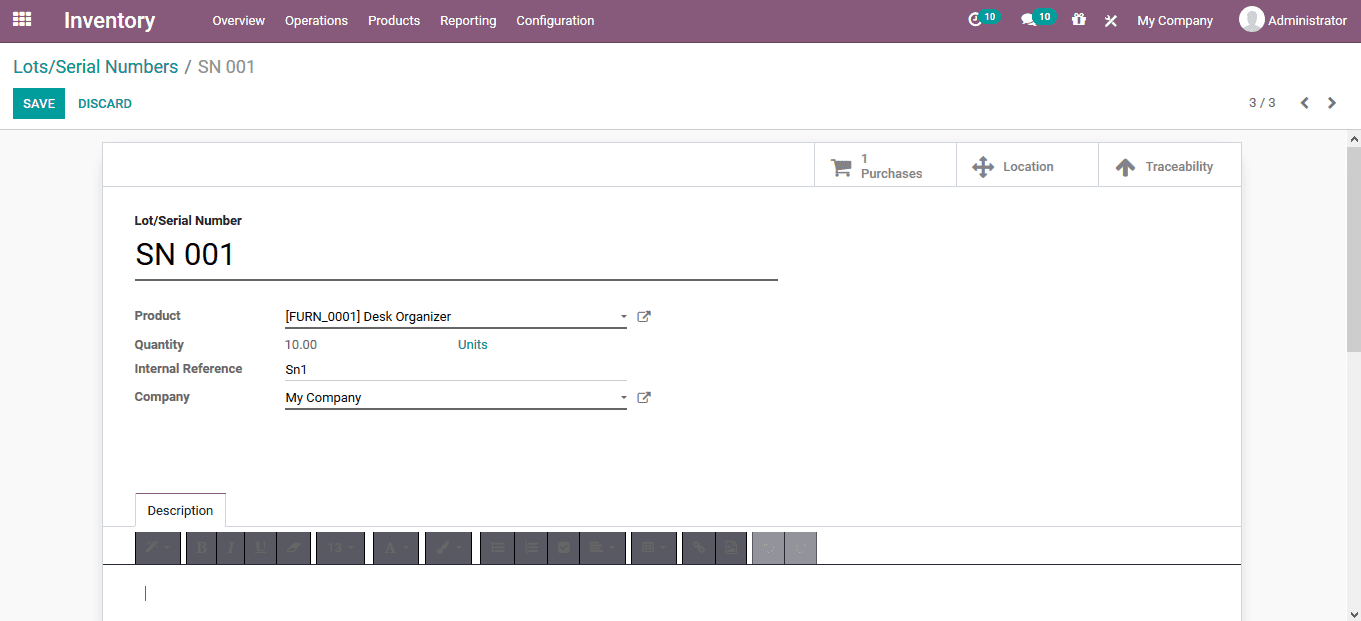The image size is (1361, 621).
Task: Open the Reporting menu
Action: click(468, 20)
